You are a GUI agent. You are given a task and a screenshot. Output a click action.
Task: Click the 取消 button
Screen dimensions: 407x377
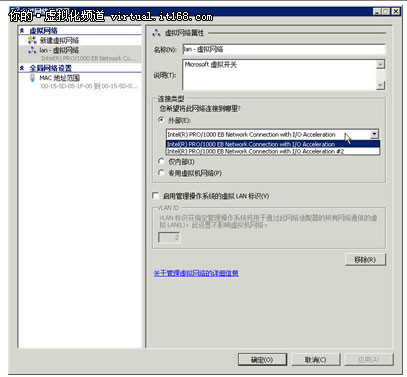pyautogui.click(x=315, y=360)
